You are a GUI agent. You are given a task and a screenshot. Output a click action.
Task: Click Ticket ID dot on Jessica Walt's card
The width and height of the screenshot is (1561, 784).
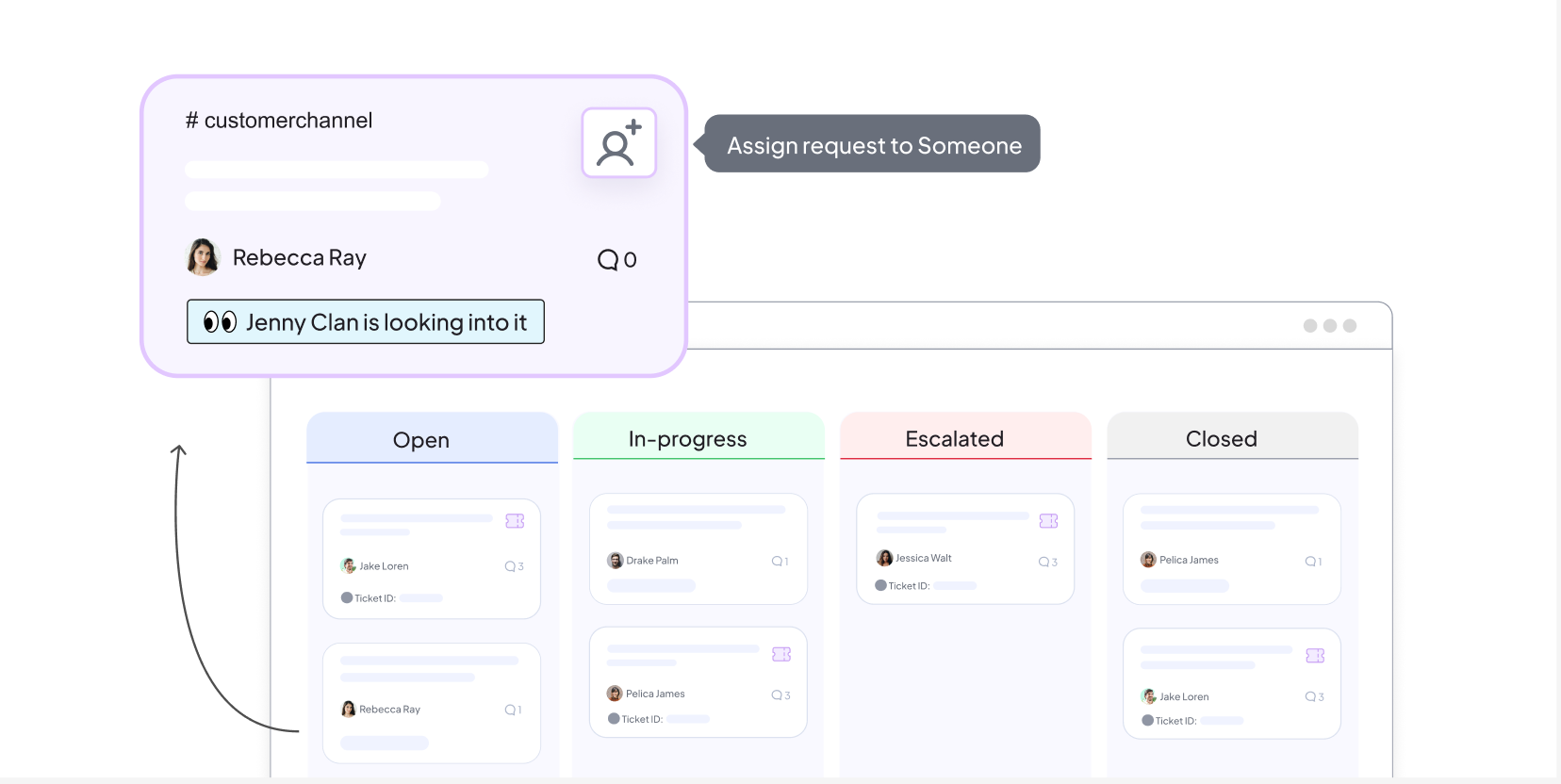pos(880,585)
